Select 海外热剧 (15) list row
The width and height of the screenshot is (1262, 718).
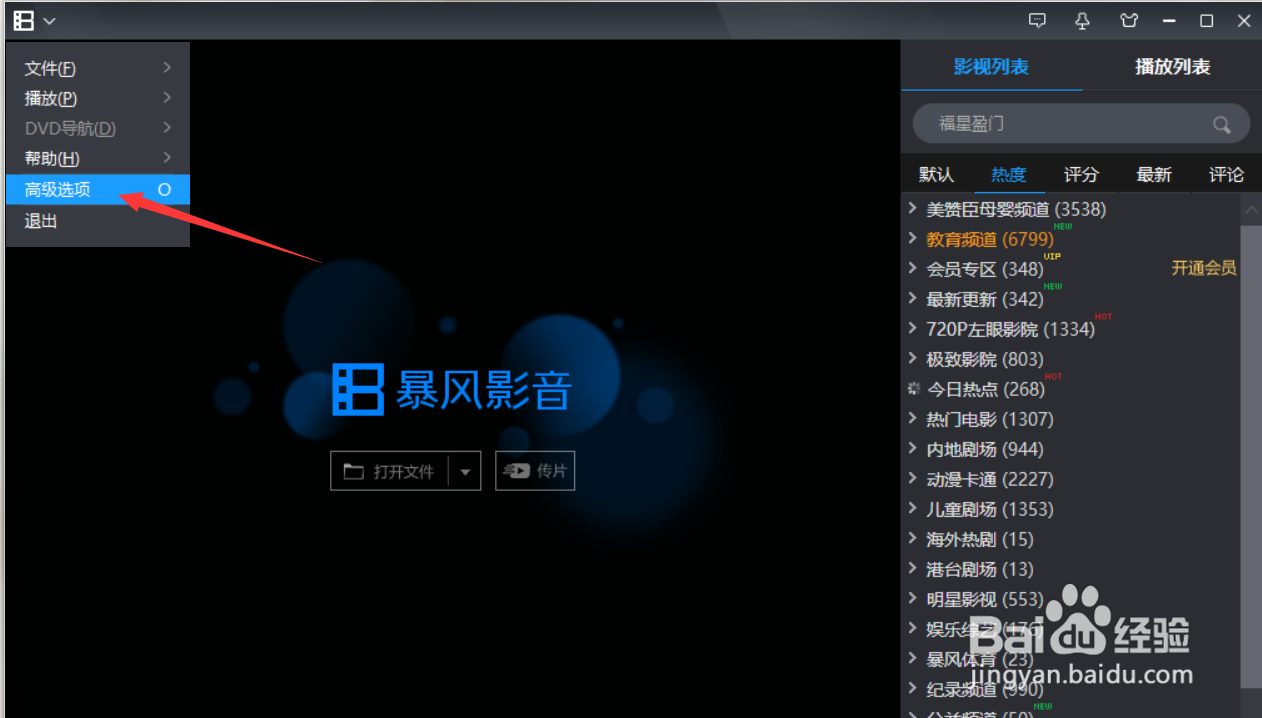coord(1071,539)
